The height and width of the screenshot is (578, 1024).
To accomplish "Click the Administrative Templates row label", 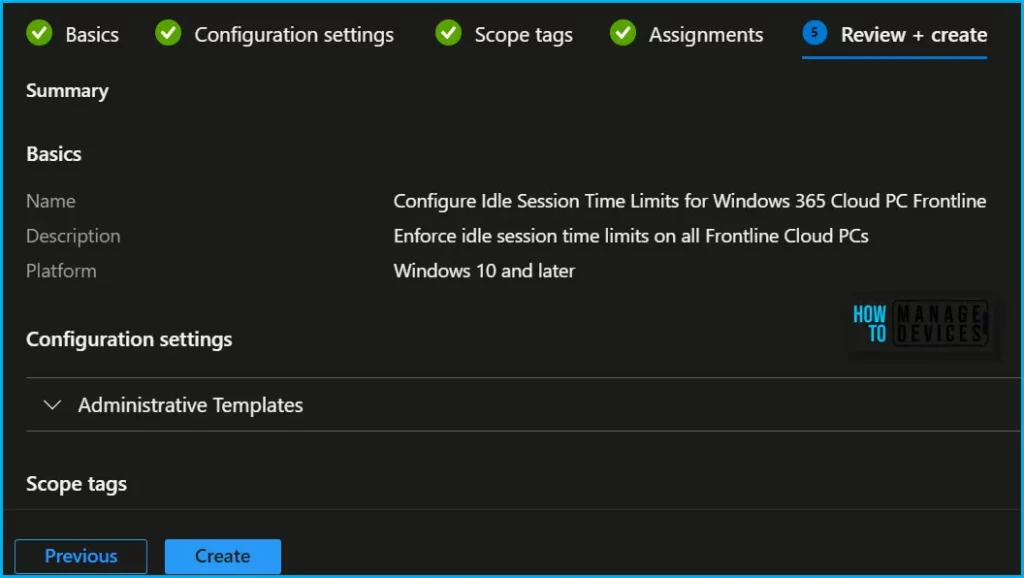I will tap(191, 405).
